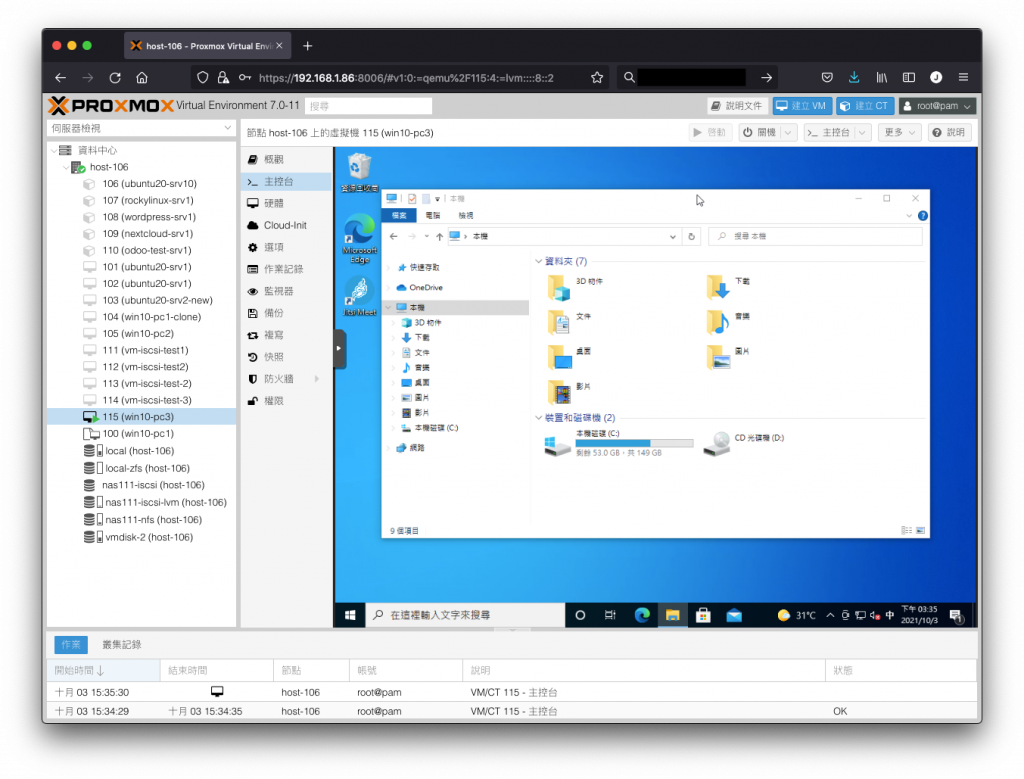Click the Explorer 搜尋 本機 search box

pyautogui.click(x=815, y=236)
